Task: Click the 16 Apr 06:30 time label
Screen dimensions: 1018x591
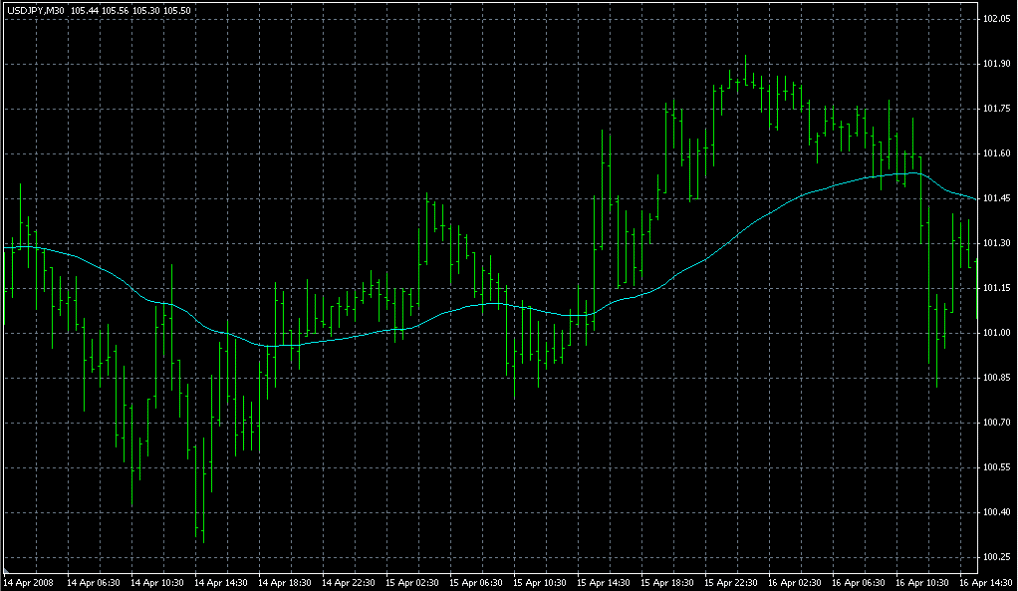Action: [x=859, y=582]
